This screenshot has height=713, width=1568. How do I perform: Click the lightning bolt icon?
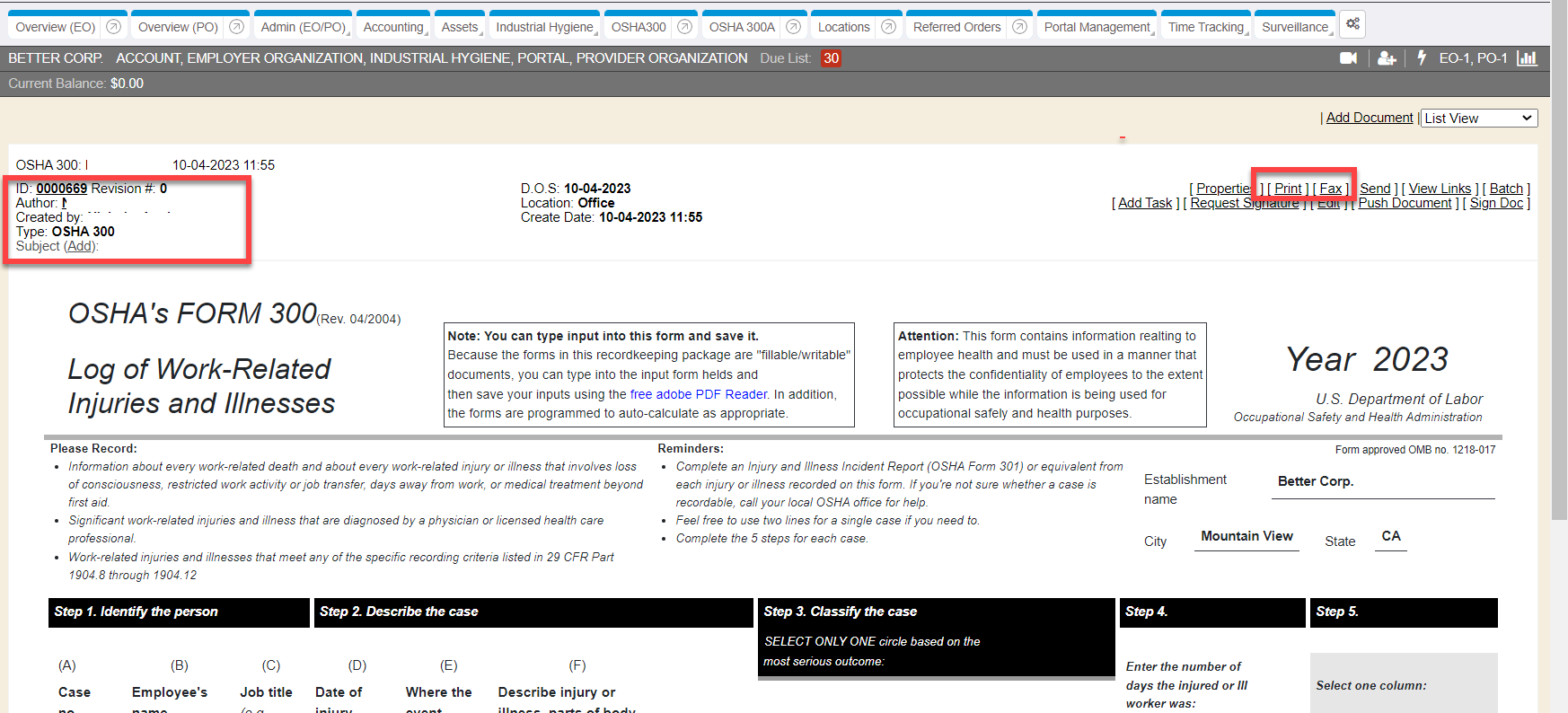[1422, 57]
